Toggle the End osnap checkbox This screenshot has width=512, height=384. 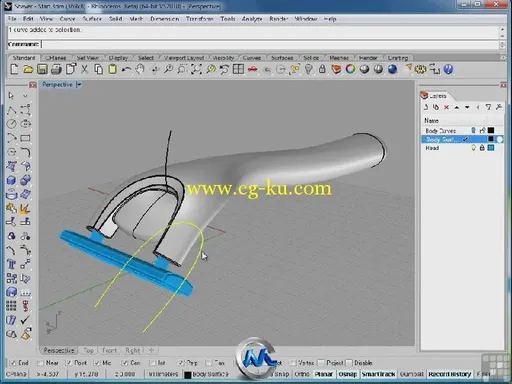click(13, 363)
